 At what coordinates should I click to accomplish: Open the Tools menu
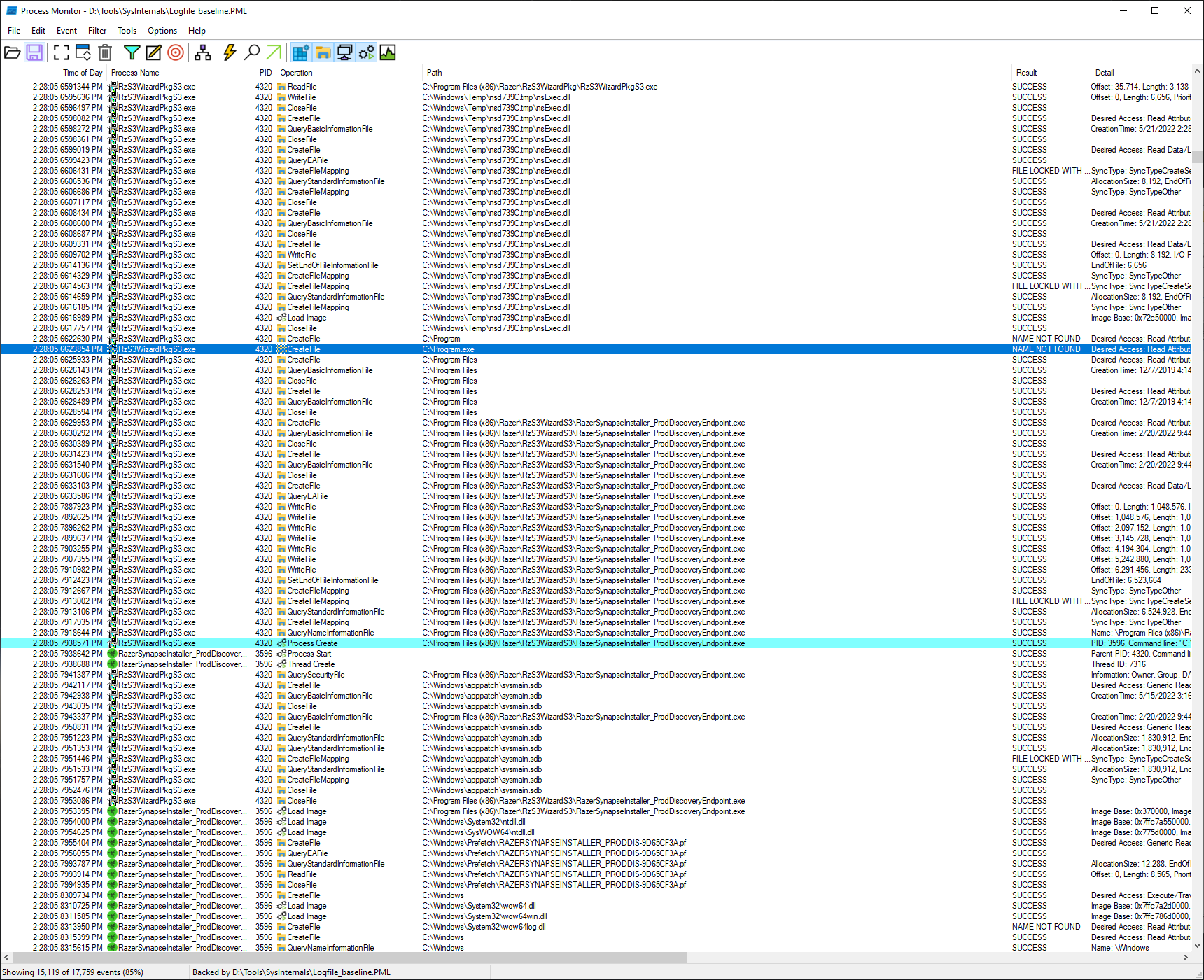[127, 31]
